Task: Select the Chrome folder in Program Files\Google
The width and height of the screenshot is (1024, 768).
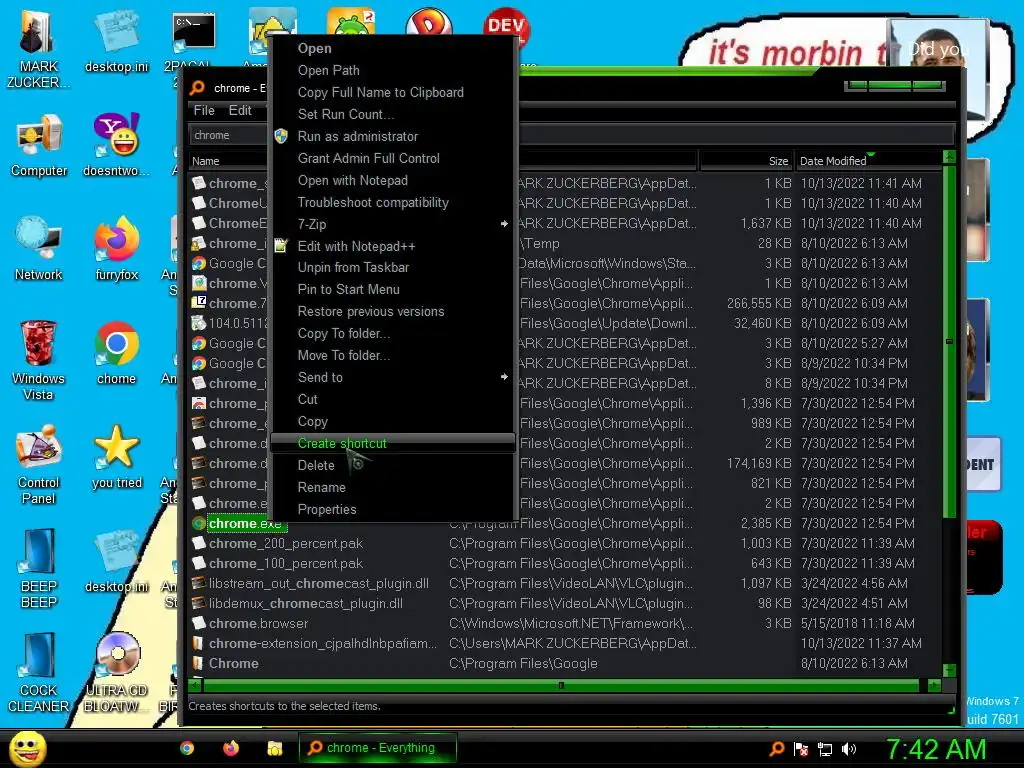Action: [566, 664]
